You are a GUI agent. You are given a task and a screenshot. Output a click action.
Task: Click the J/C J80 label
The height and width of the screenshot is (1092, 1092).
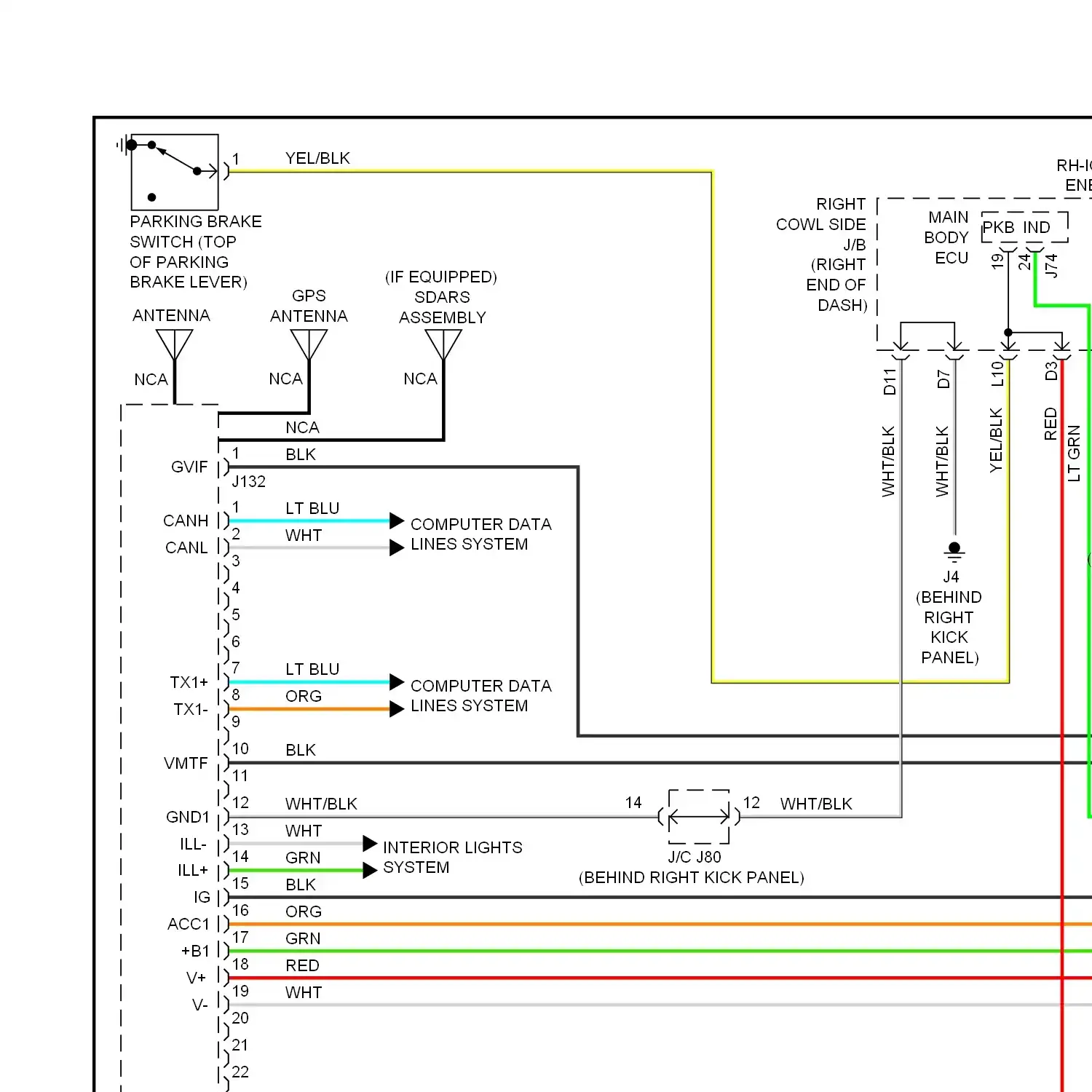pos(695,857)
